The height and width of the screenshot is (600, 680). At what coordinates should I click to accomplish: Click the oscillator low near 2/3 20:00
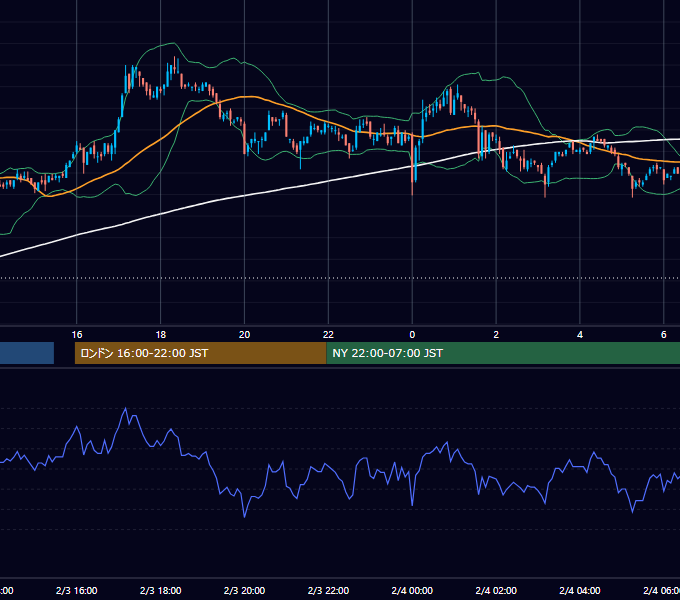click(245, 516)
